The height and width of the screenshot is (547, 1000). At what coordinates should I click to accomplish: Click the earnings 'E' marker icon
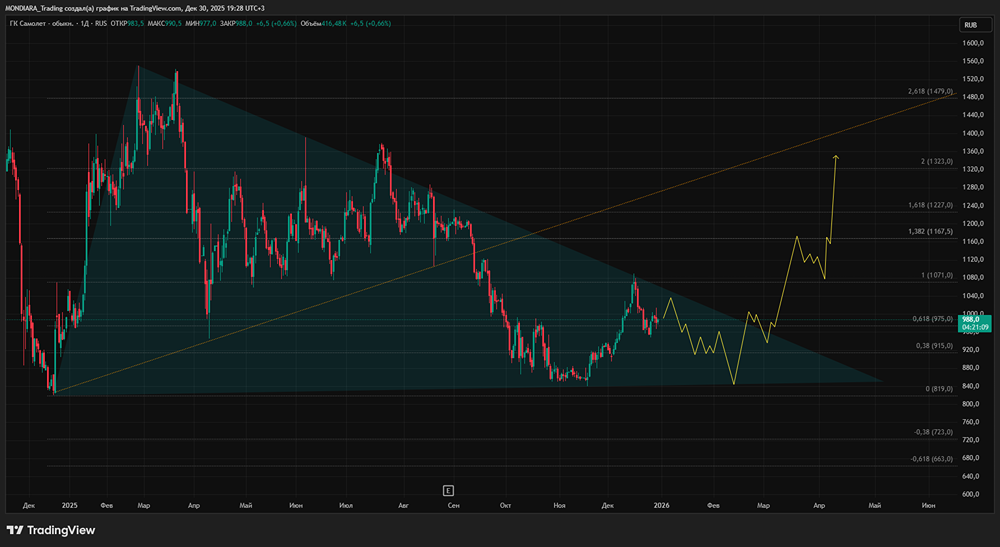pos(449,489)
